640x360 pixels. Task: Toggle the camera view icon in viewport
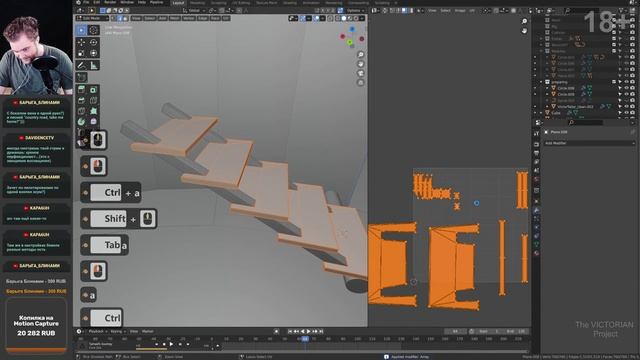(360, 73)
